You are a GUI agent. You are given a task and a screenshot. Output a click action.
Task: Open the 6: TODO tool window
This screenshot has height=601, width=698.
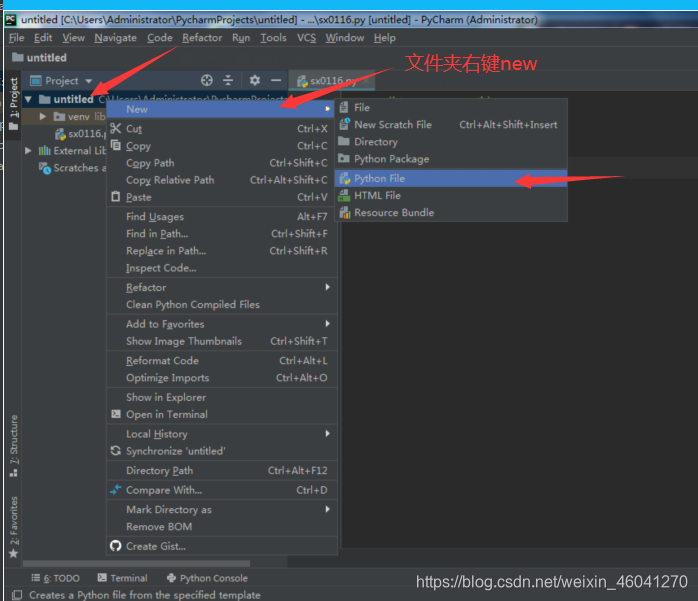(x=55, y=578)
